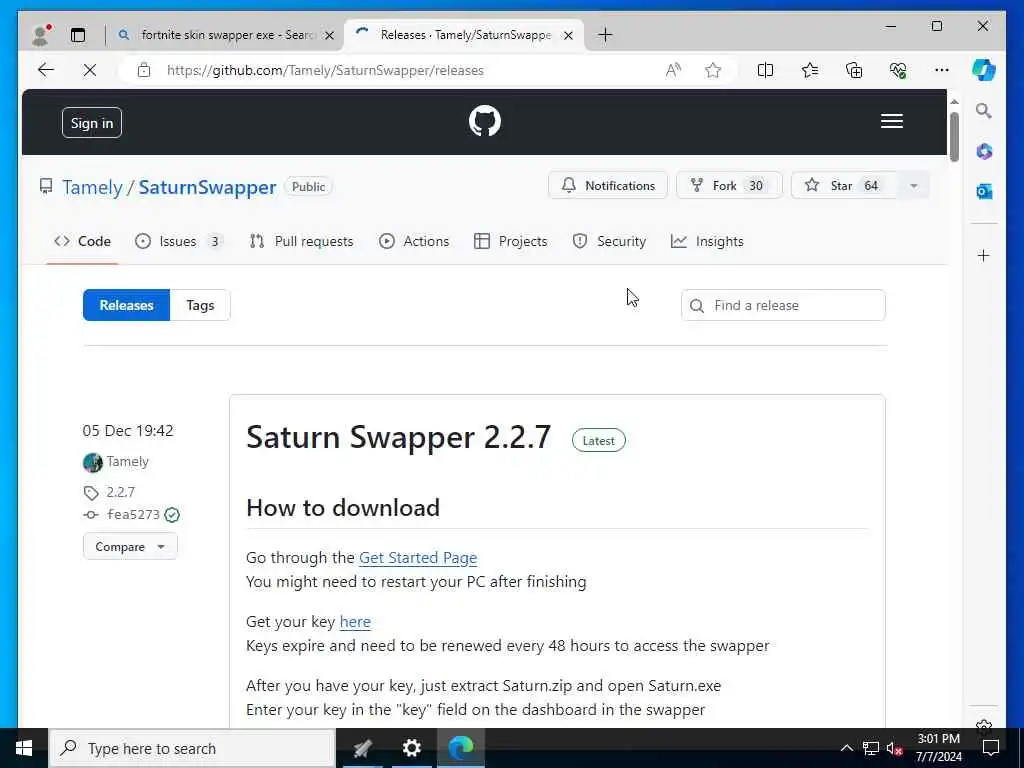Open the Issues tab
Viewport: 1024px width, 768px height.
click(179, 242)
